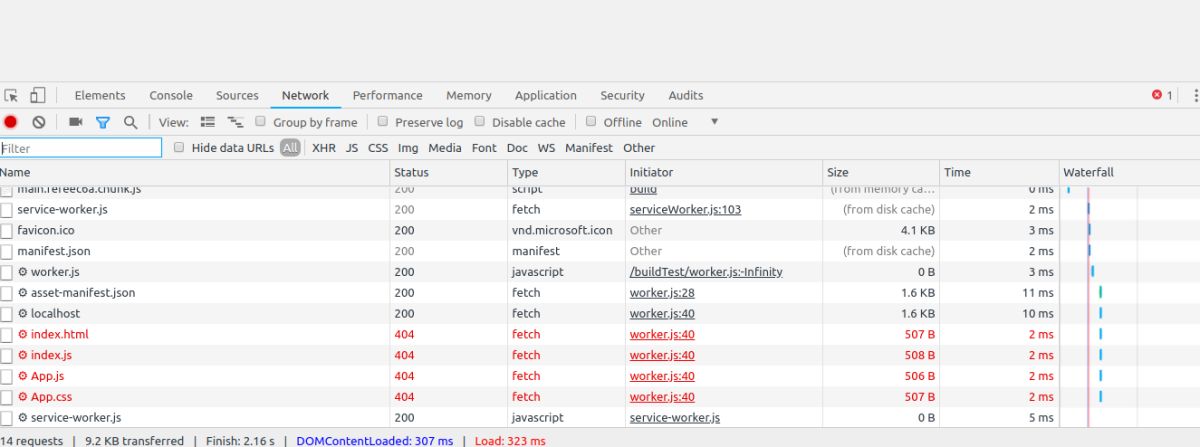Toggle the device toolbar icon
This screenshot has width=1200, height=447.
[x=38, y=96]
